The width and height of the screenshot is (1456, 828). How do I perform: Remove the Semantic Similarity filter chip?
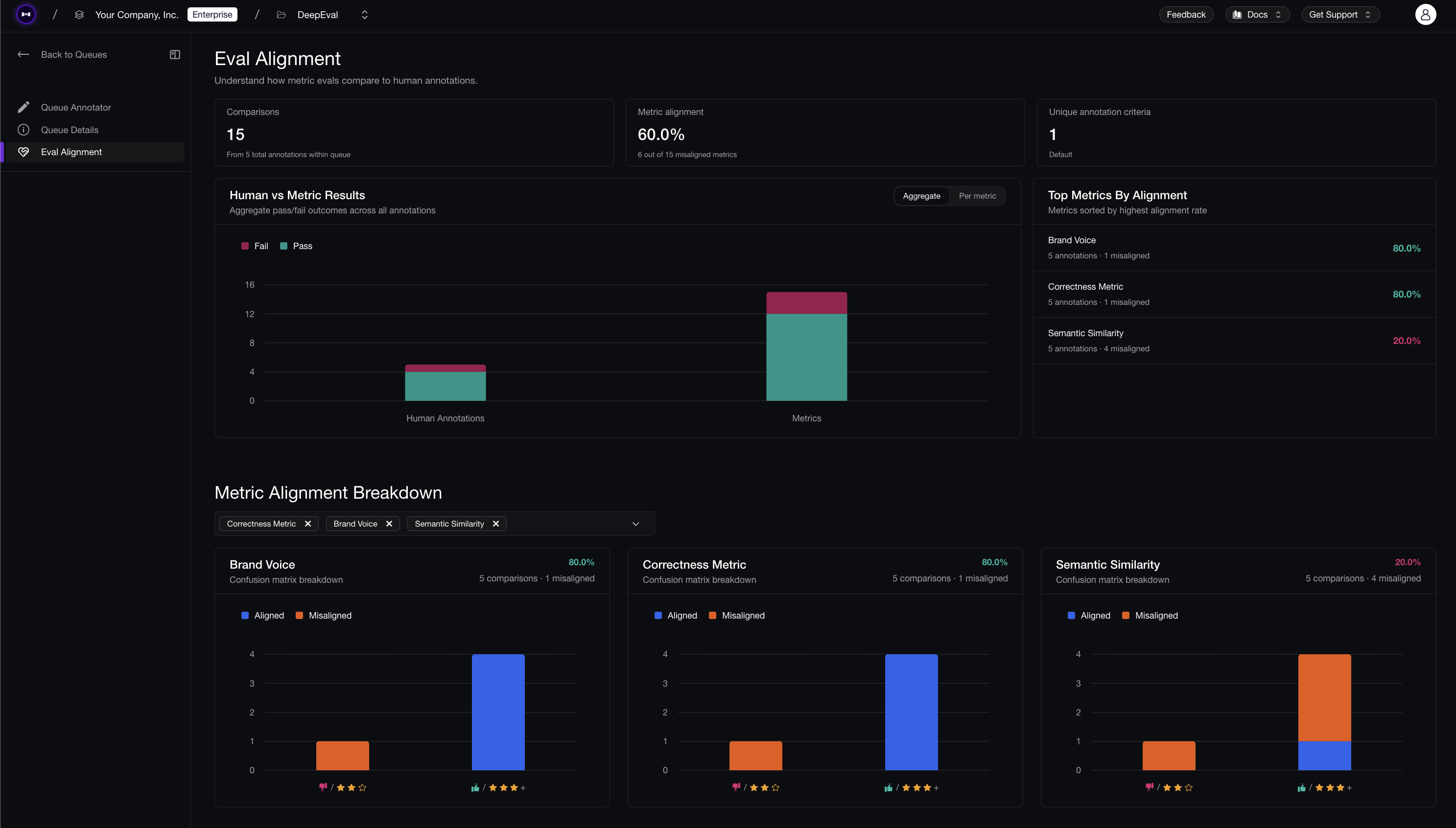[x=495, y=523]
